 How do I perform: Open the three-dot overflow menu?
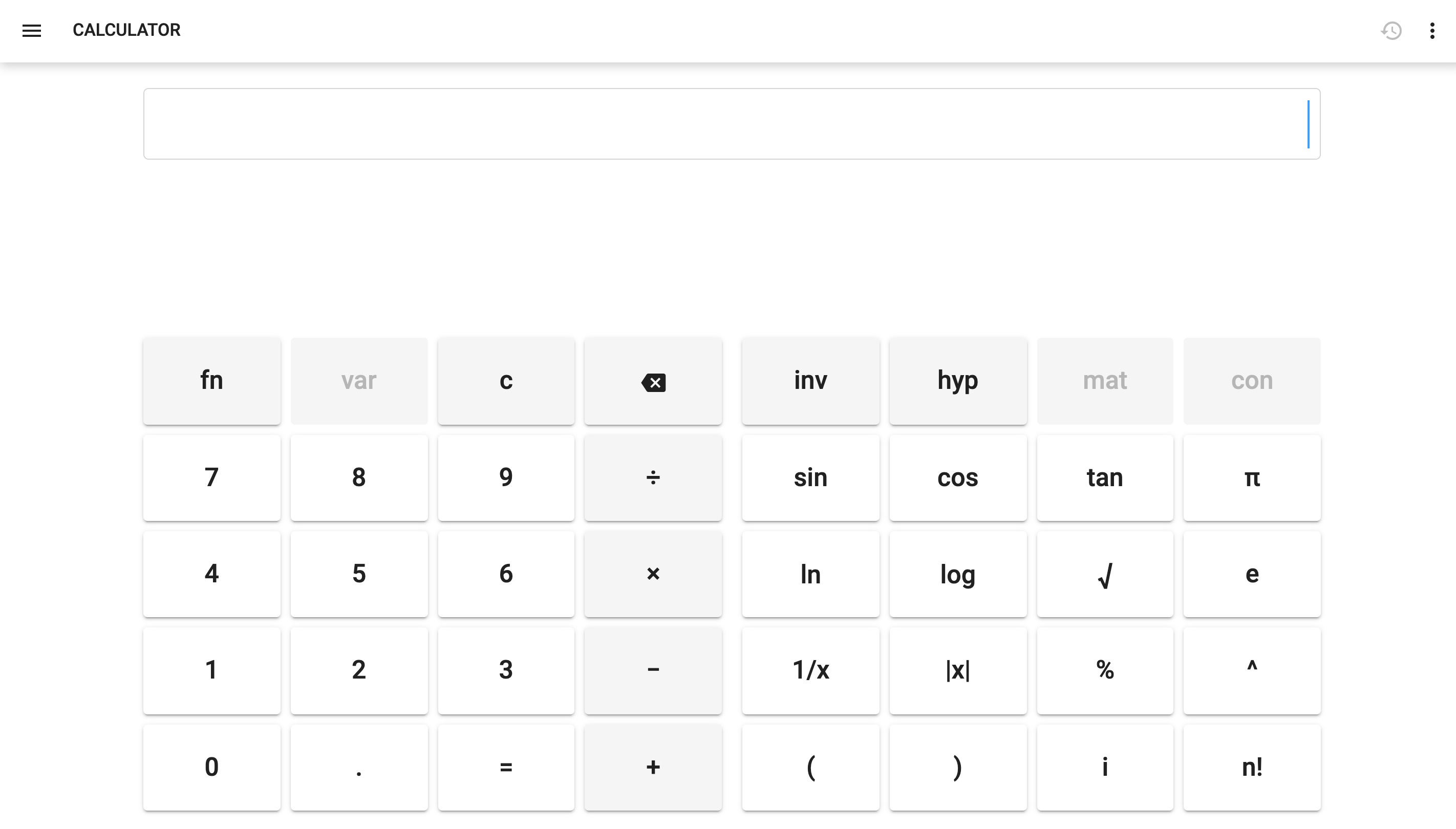point(1431,30)
